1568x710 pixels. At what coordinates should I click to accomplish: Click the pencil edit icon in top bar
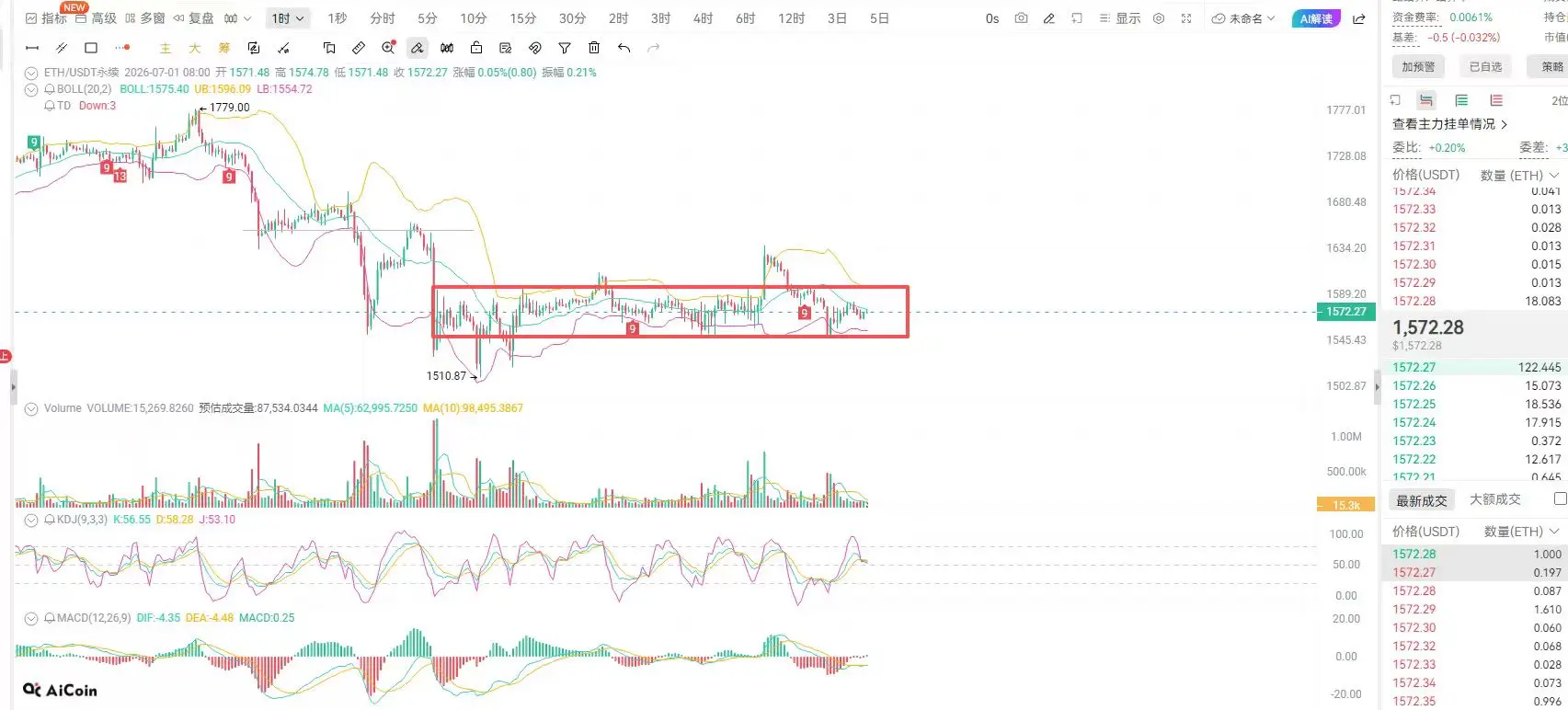click(x=1048, y=18)
